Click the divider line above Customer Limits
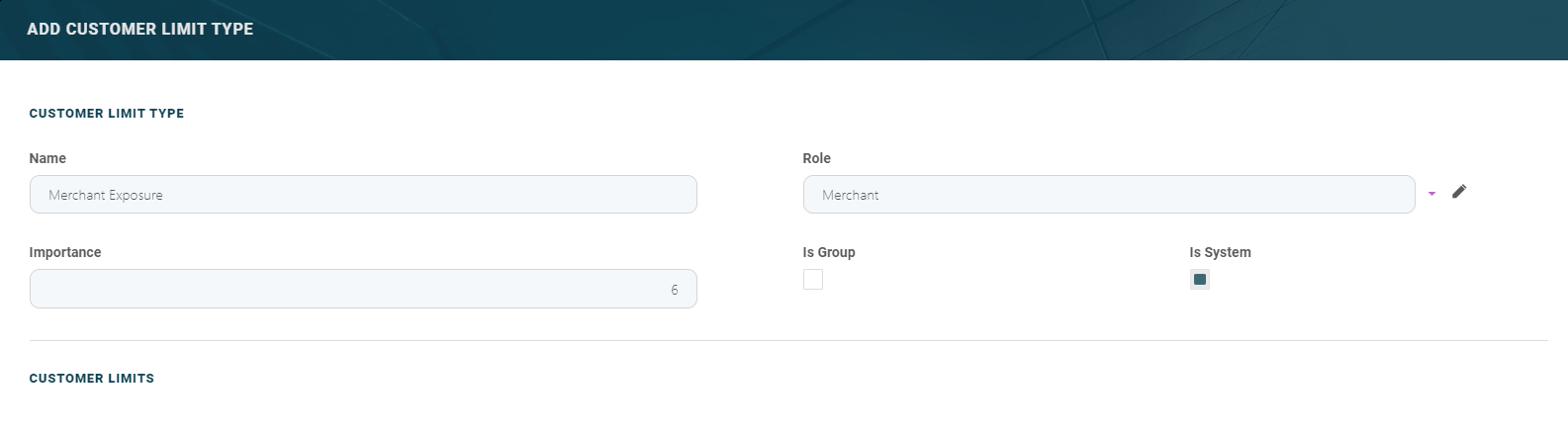This screenshot has width=1568, height=437. click(x=788, y=340)
